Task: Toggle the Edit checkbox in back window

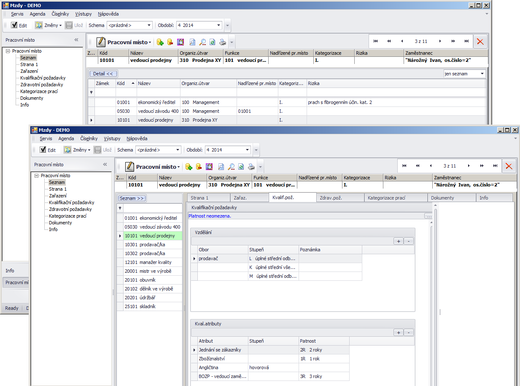Action: [x=14, y=25]
